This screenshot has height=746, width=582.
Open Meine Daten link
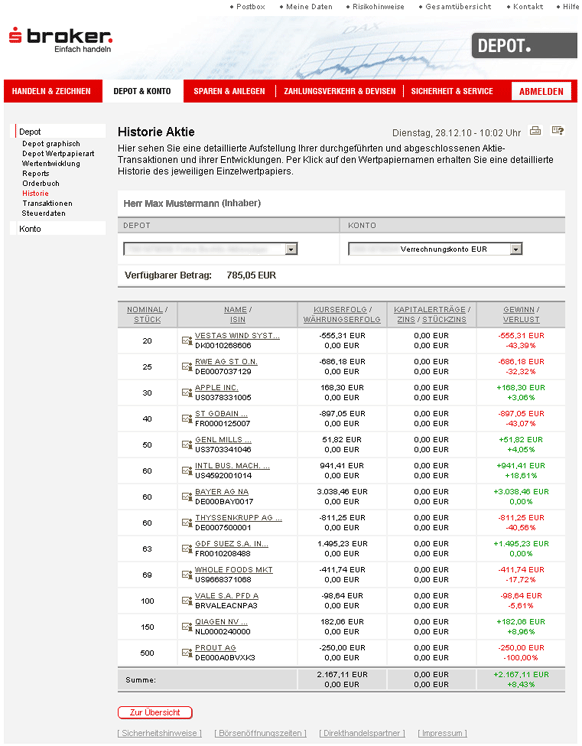(x=309, y=7)
